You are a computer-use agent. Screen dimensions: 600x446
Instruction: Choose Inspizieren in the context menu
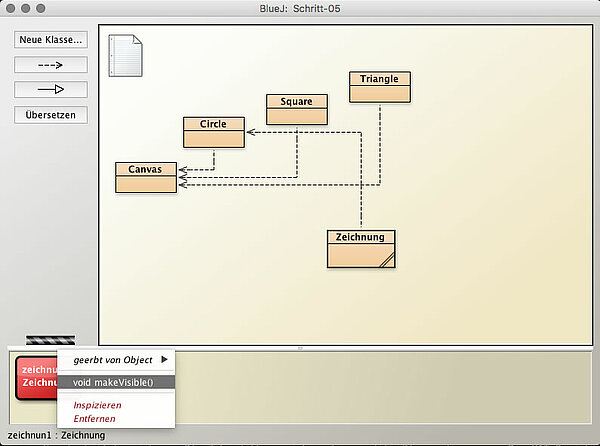[x=97, y=405]
